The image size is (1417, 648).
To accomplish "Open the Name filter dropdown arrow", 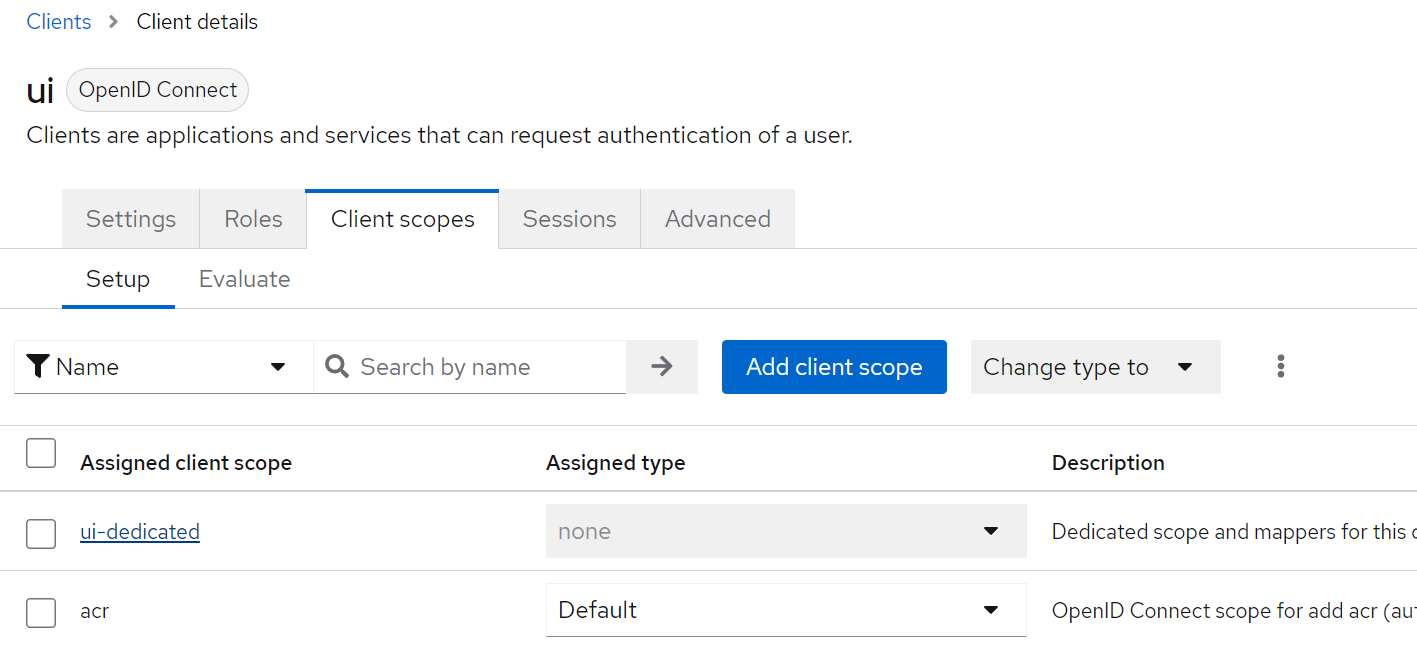I will click(x=277, y=367).
